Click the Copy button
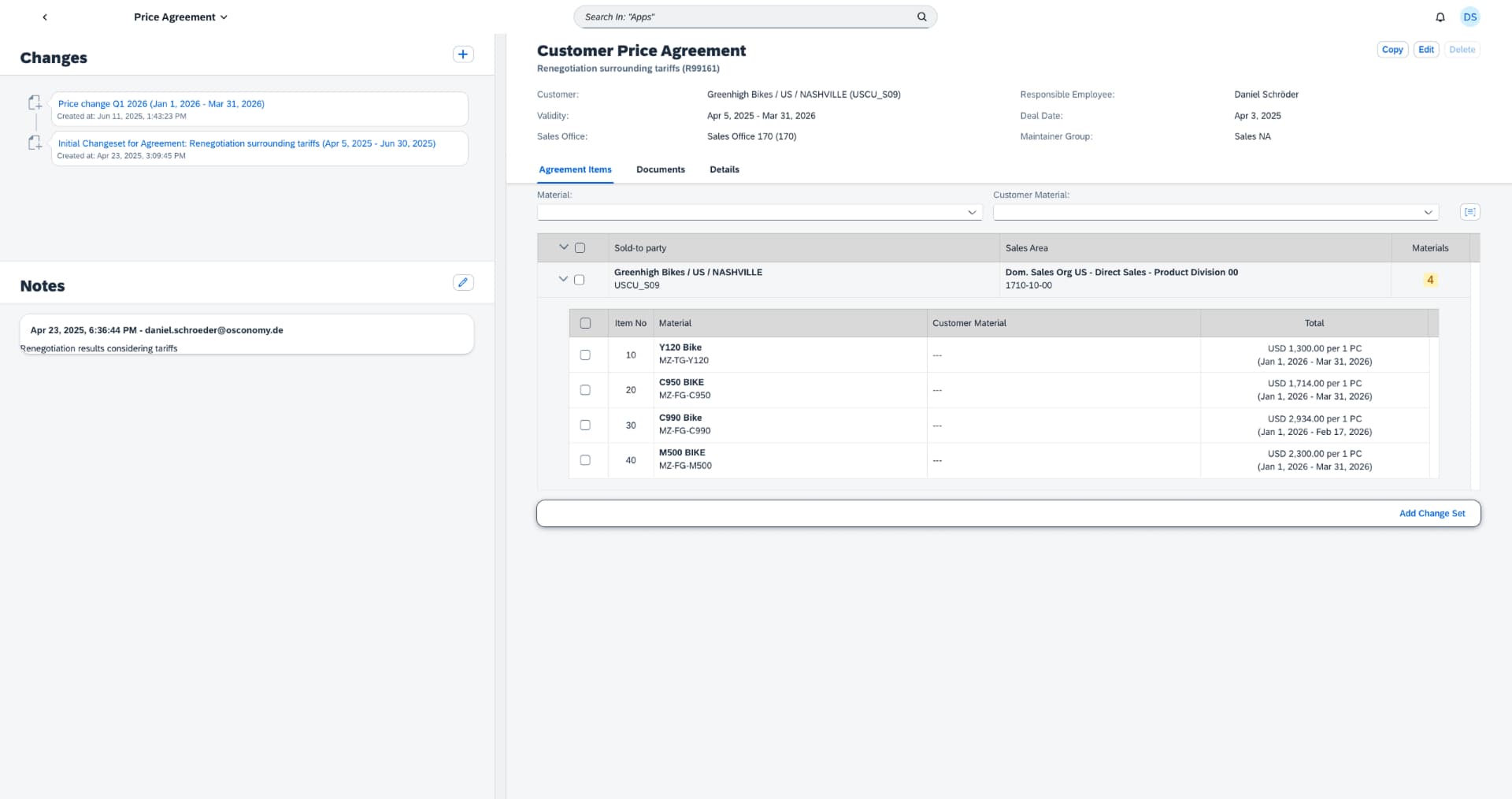The width and height of the screenshot is (1512, 799). (1392, 49)
